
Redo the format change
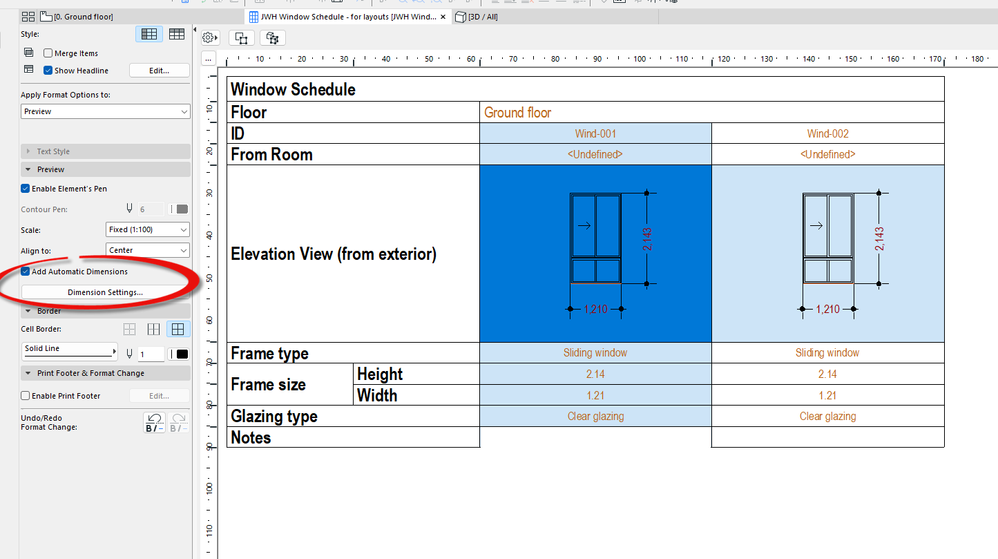pyautogui.click(x=179, y=423)
